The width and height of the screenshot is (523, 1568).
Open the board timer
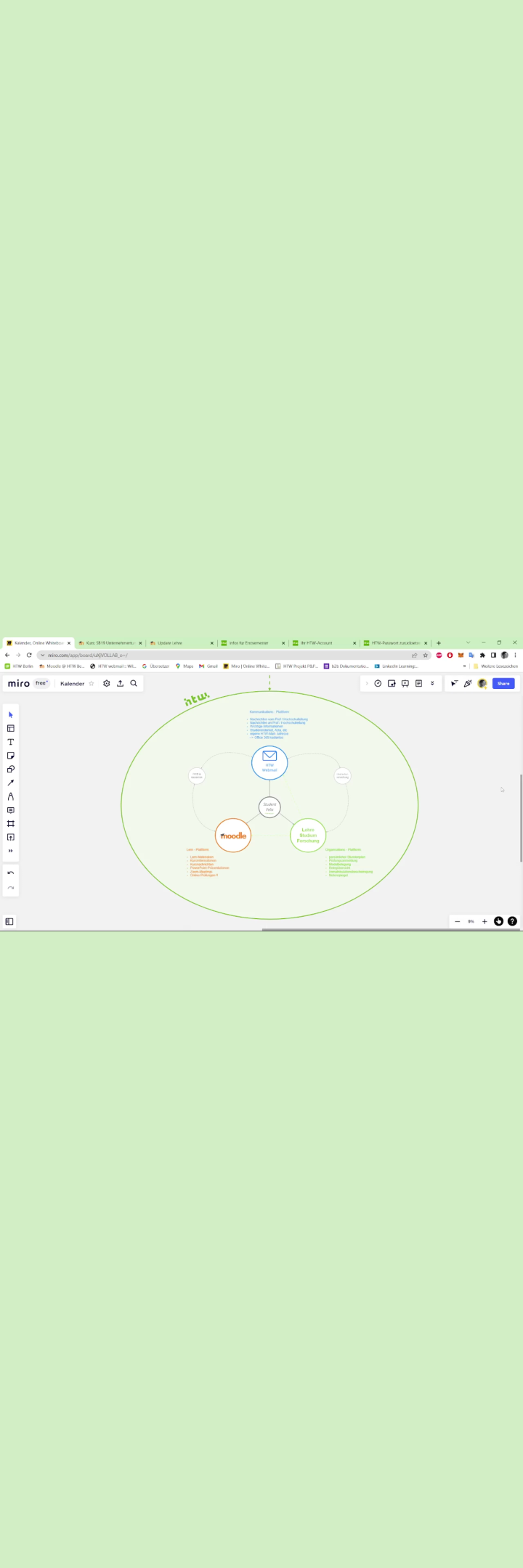point(378,683)
